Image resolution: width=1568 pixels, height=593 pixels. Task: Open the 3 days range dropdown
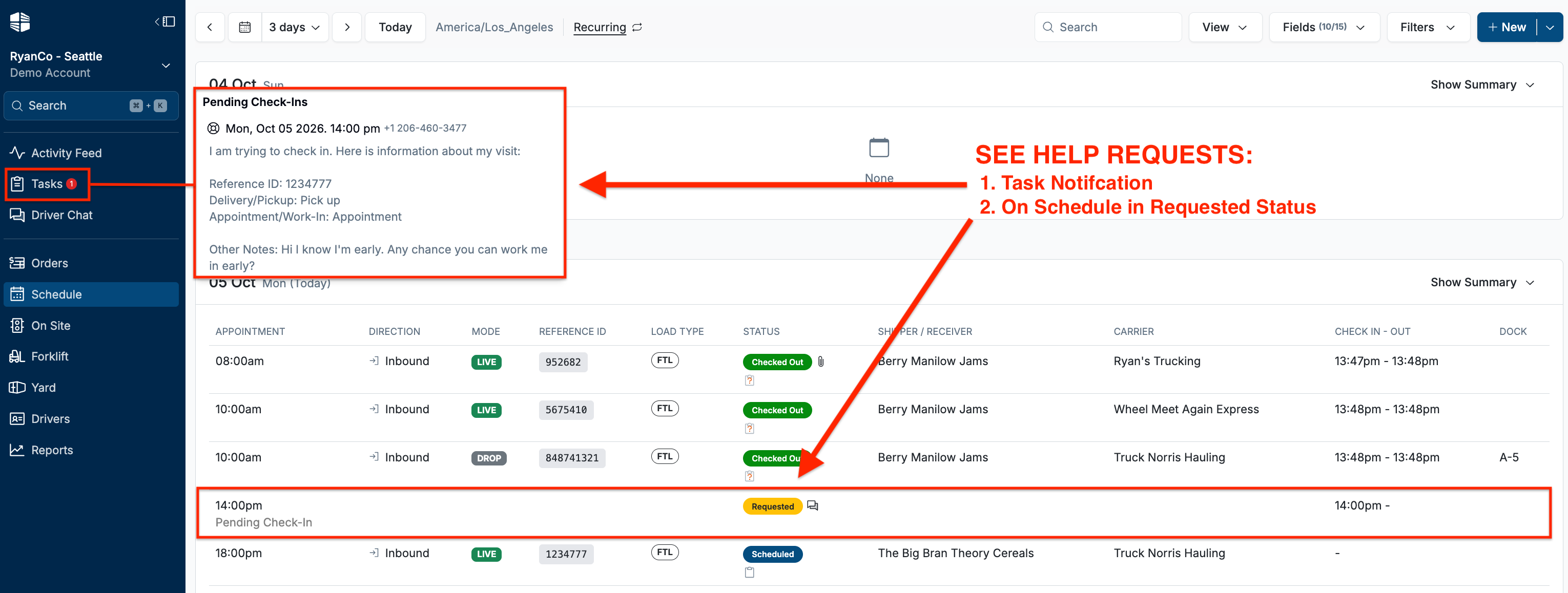click(x=295, y=27)
